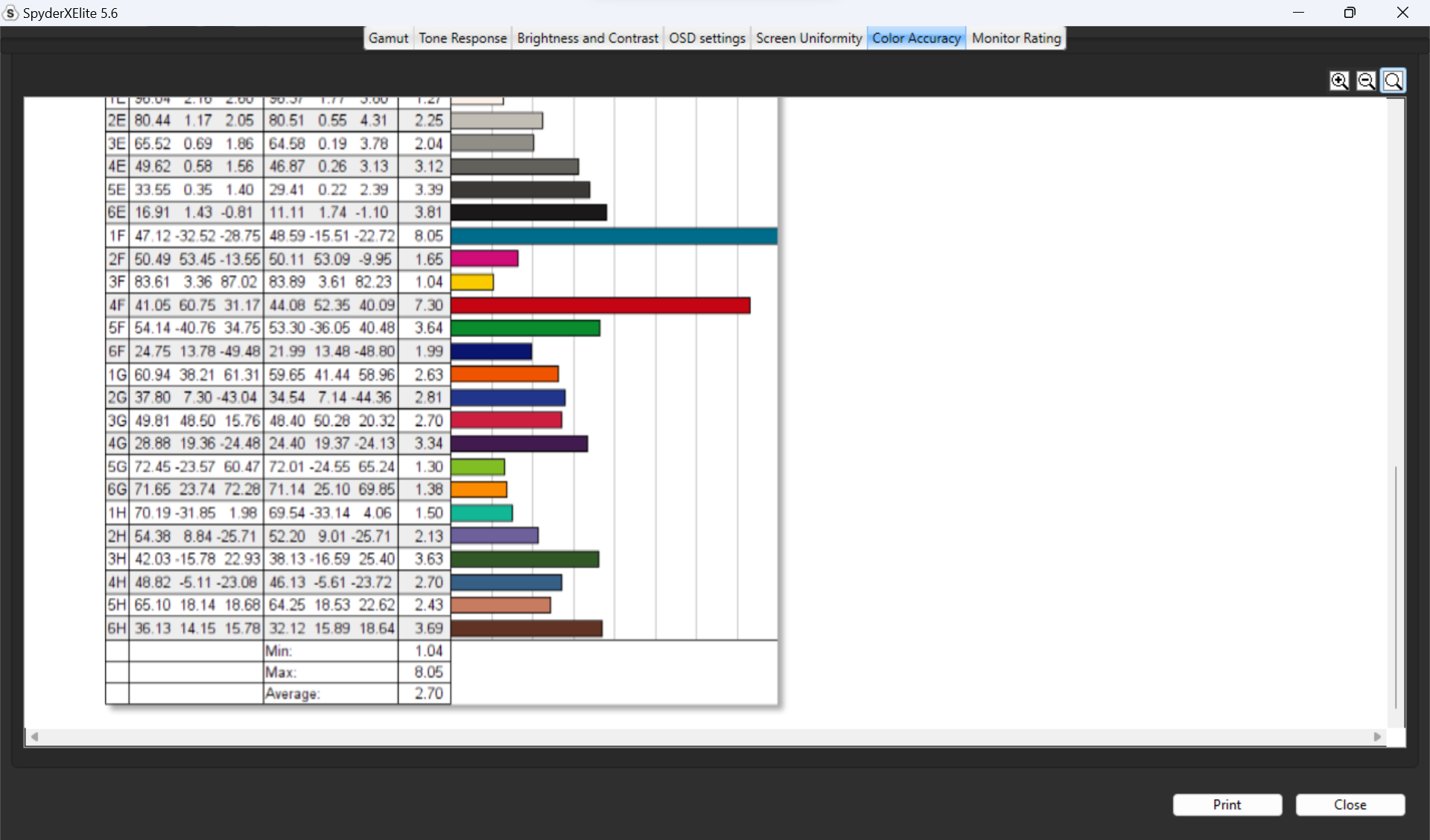This screenshot has width=1430, height=840.
Task: Click the vertical scrollbar thumb
Action: click(x=1396, y=587)
